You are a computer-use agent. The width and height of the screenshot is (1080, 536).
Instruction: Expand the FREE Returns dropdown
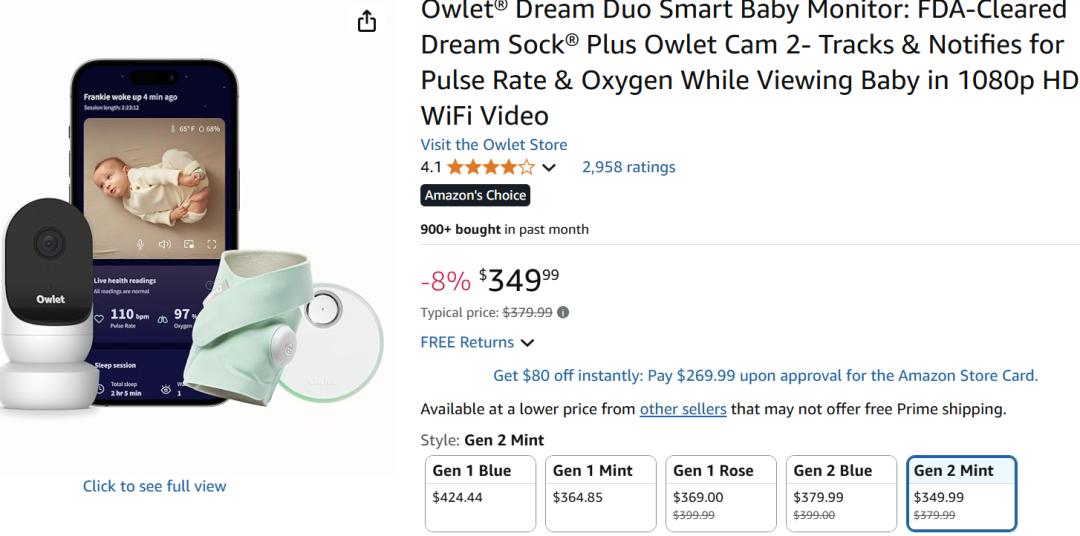527,343
